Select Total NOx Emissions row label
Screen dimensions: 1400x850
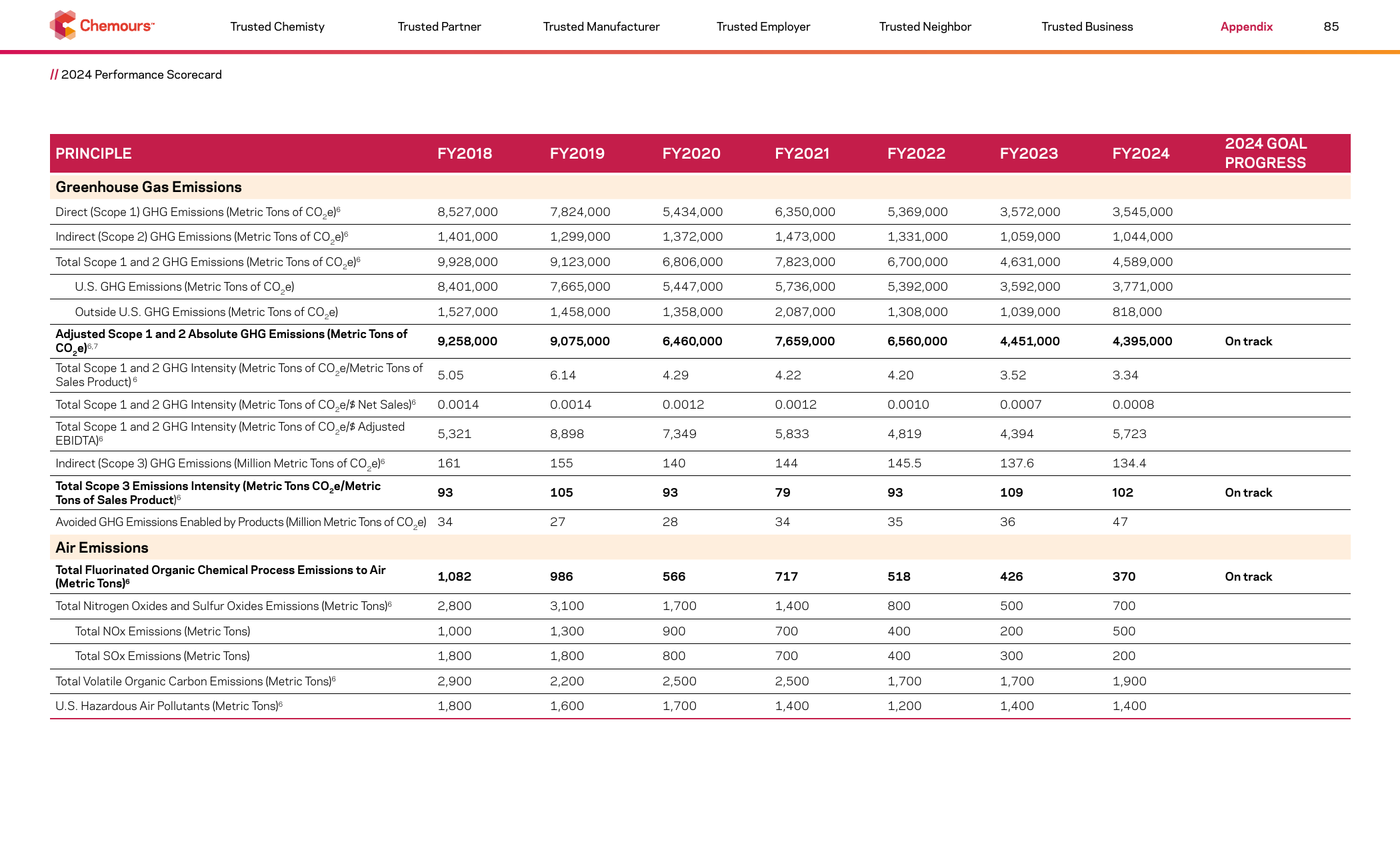click(163, 631)
